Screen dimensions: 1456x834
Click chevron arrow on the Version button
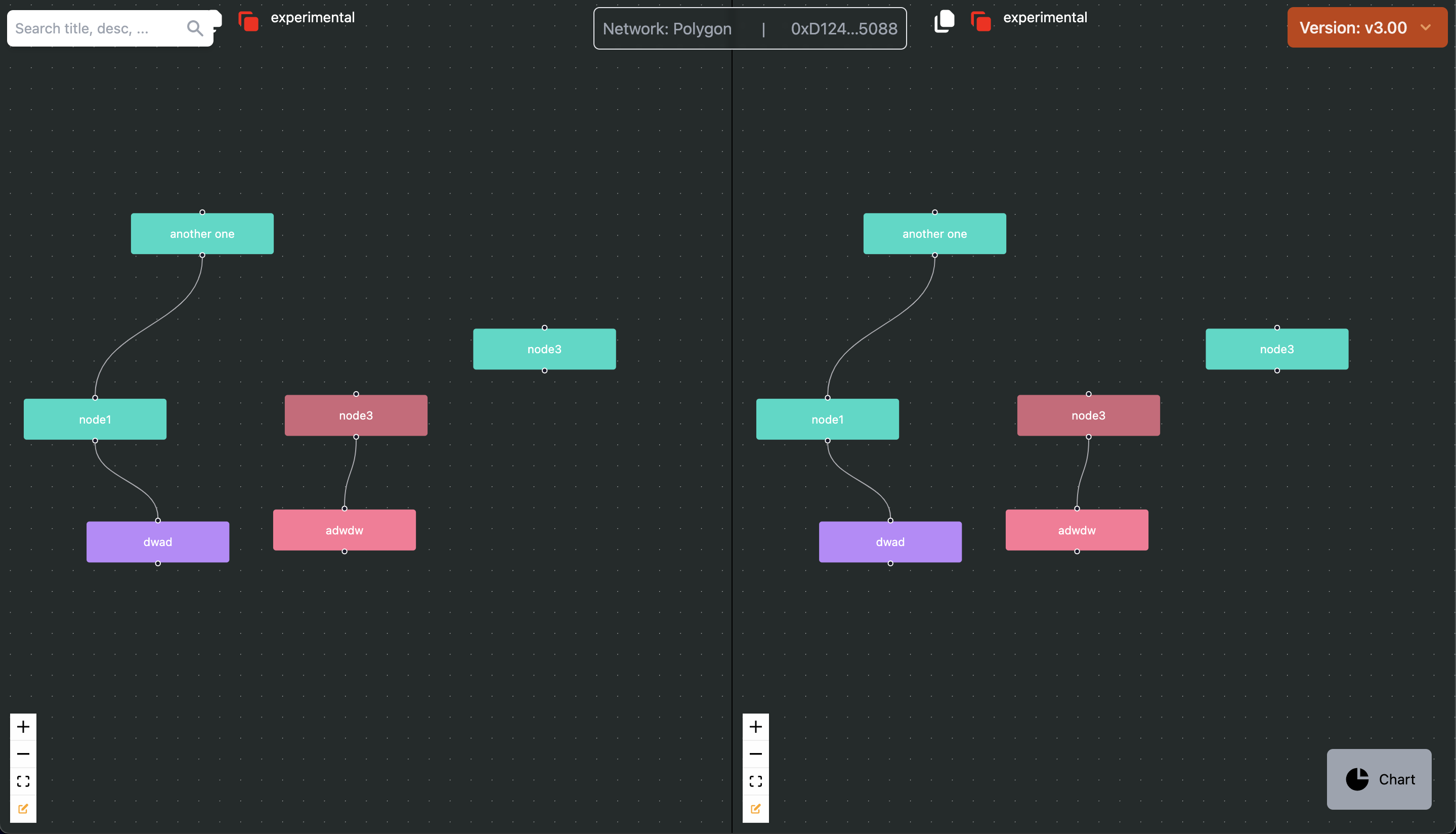(1426, 27)
